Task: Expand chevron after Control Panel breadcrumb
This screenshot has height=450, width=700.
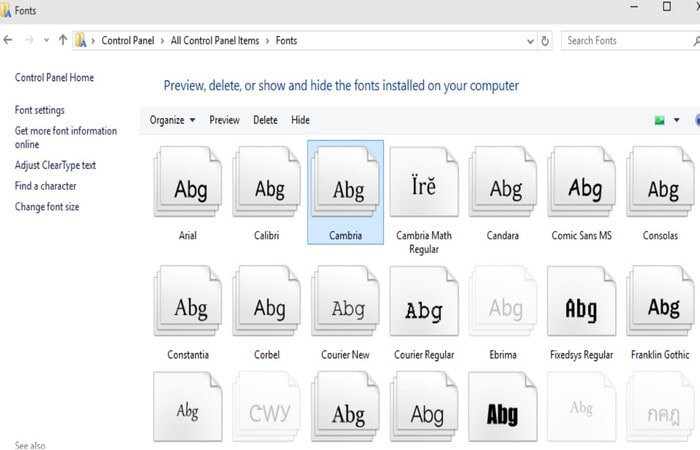Action: (162, 41)
